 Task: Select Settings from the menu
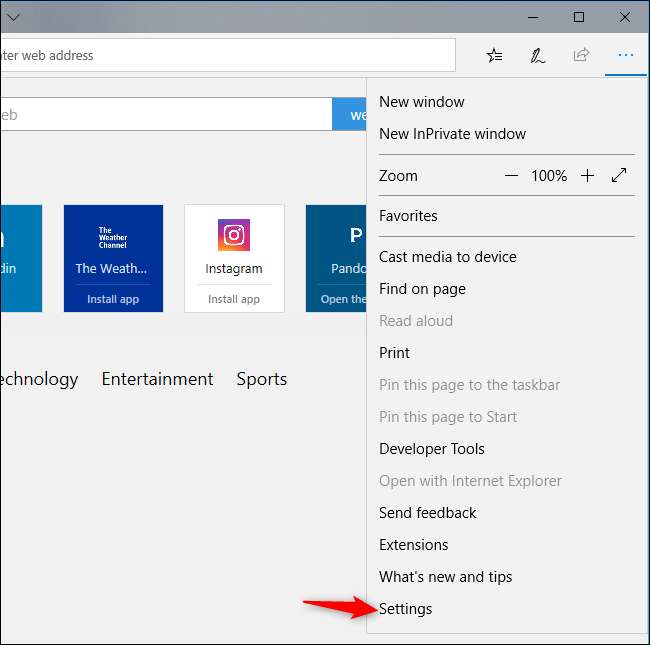coord(405,609)
